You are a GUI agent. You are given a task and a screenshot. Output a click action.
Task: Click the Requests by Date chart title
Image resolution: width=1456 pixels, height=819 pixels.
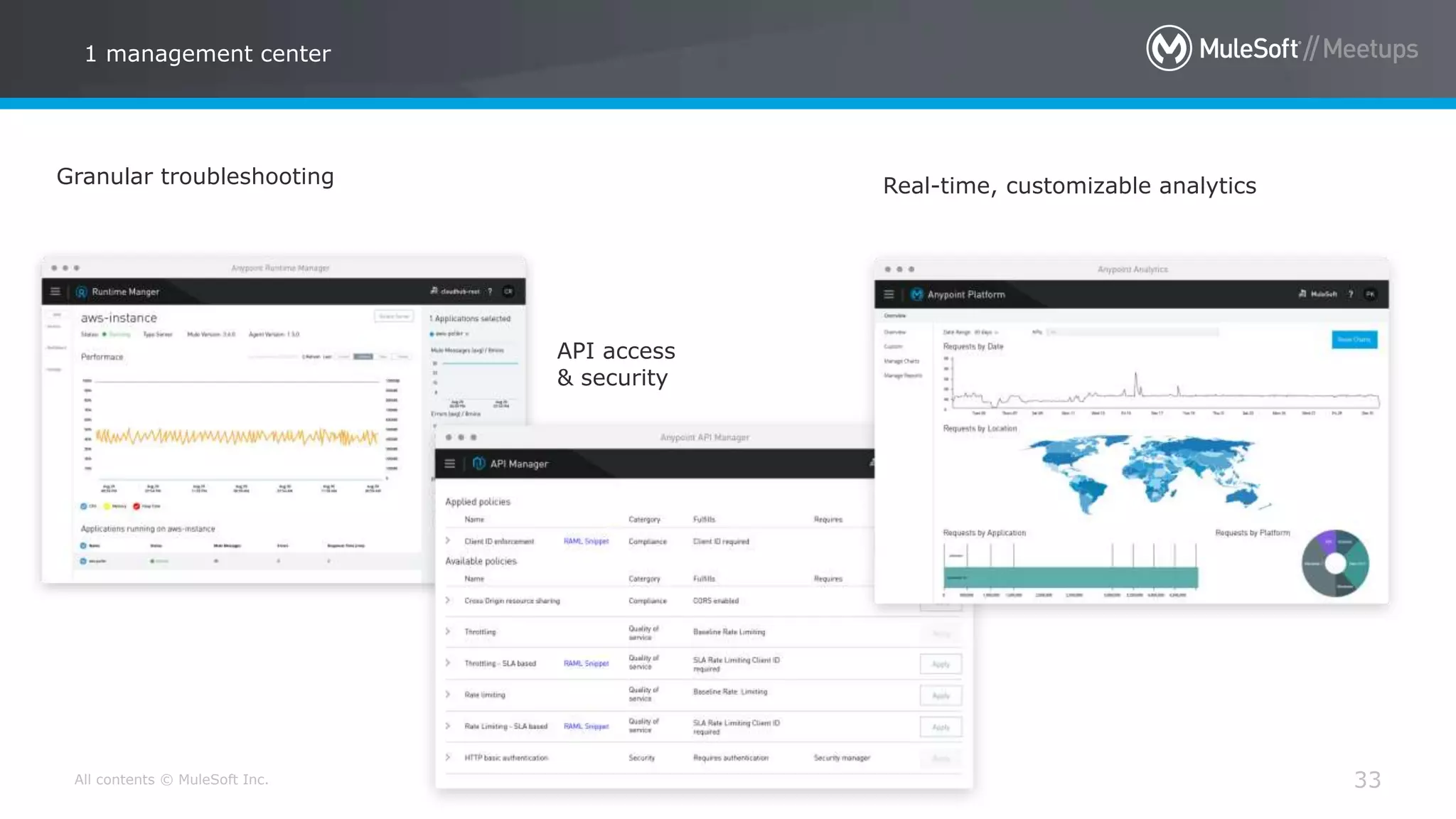(x=973, y=346)
